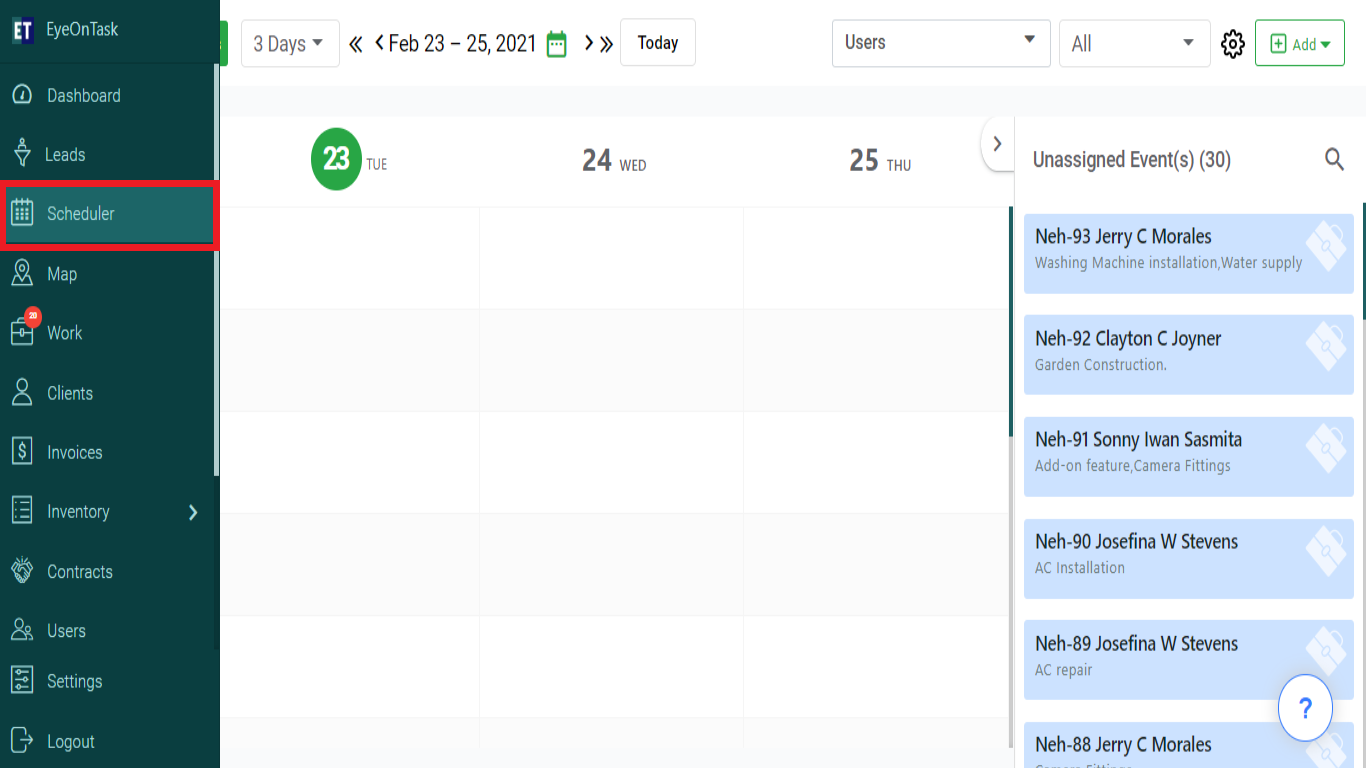Click the Neh-92 Clayton C Joyner event
Image resolution: width=1366 pixels, height=768 pixels.
tap(1189, 355)
